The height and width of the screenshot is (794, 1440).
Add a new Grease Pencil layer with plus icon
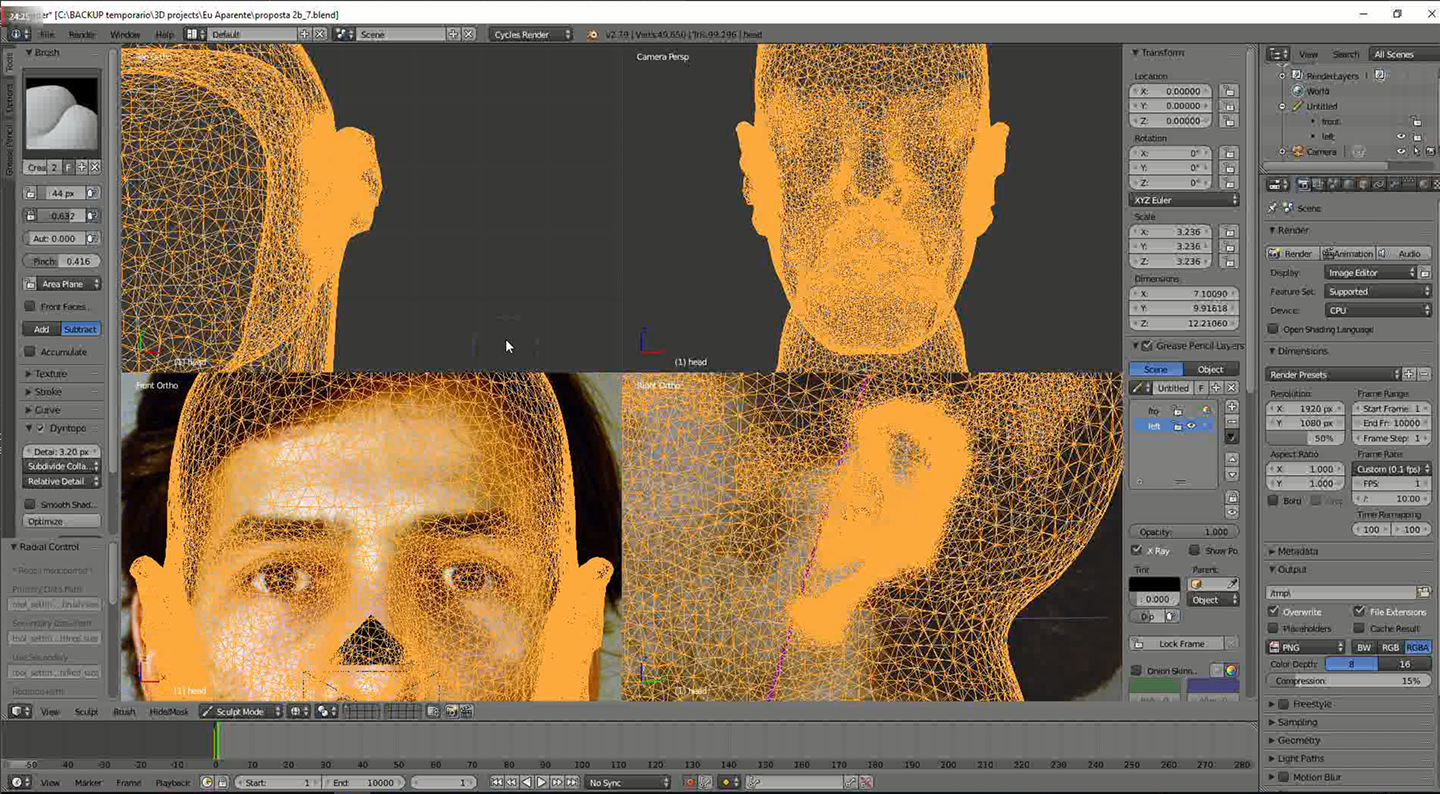(1232, 407)
